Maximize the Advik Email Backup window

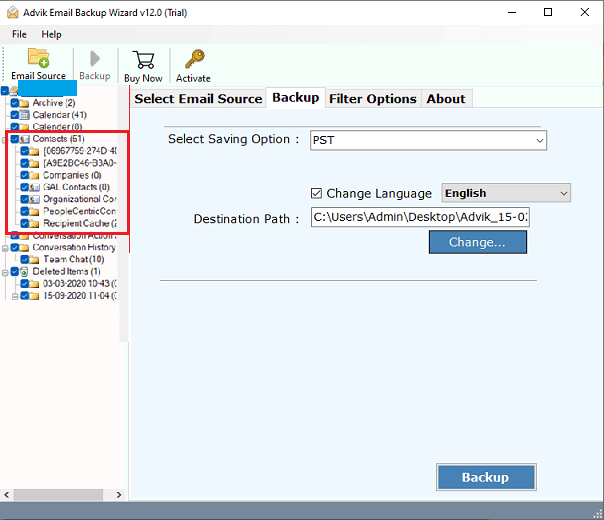548,12
